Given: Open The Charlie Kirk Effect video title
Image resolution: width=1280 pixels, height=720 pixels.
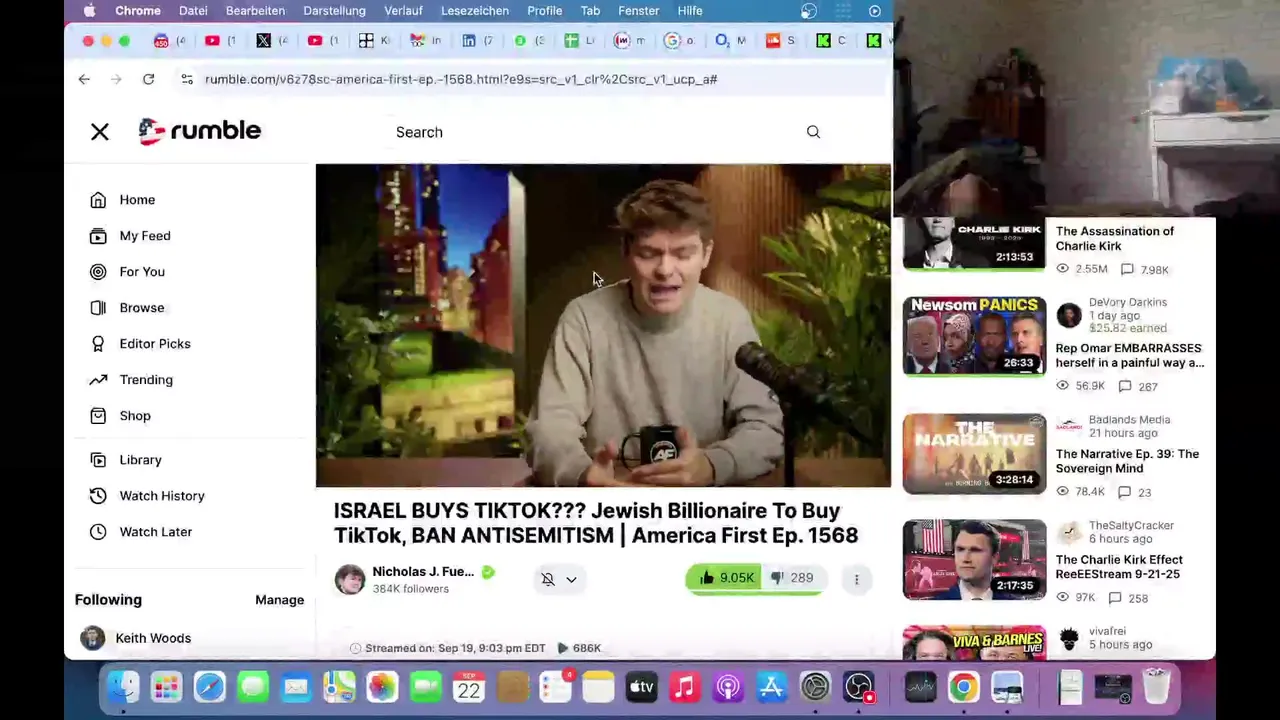Looking at the screenshot, I should pyautogui.click(x=1119, y=567).
